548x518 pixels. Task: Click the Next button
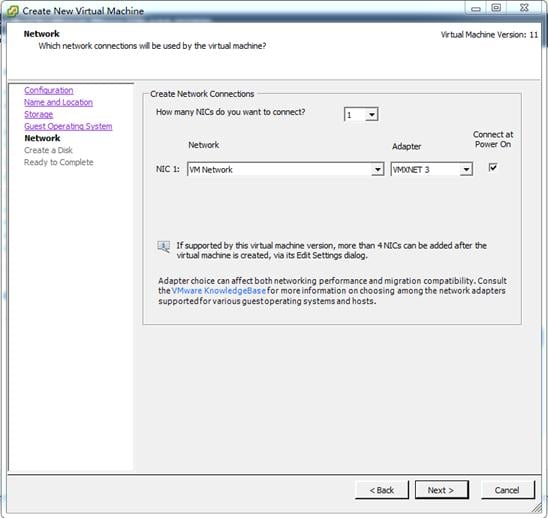(x=441, y=490)
